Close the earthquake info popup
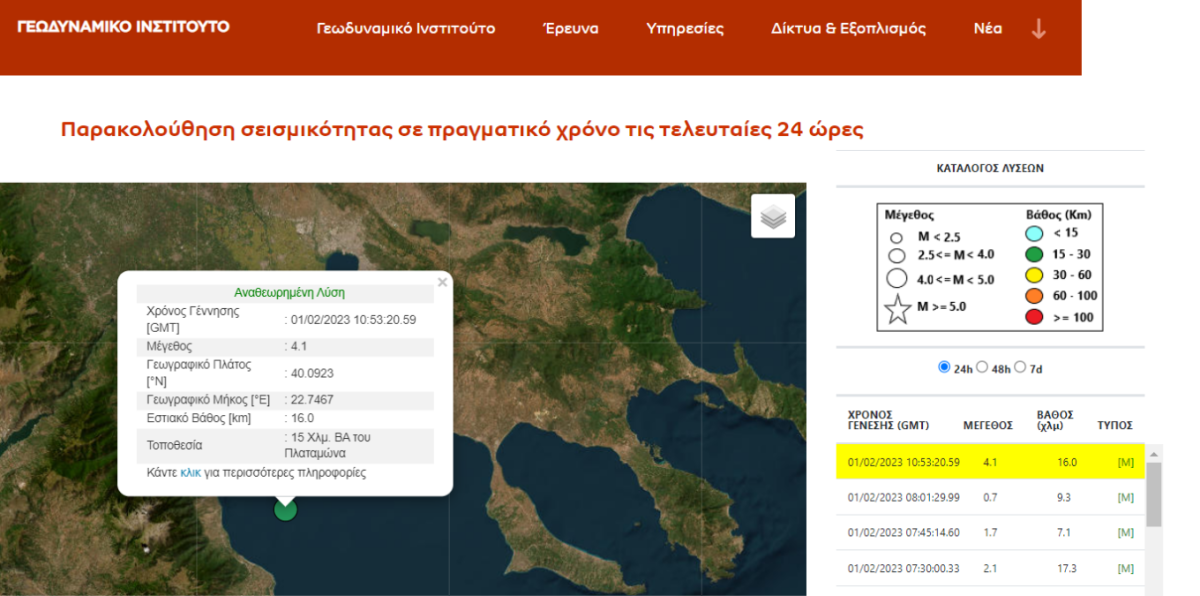 pyautogui.click(x=442, y=283)
